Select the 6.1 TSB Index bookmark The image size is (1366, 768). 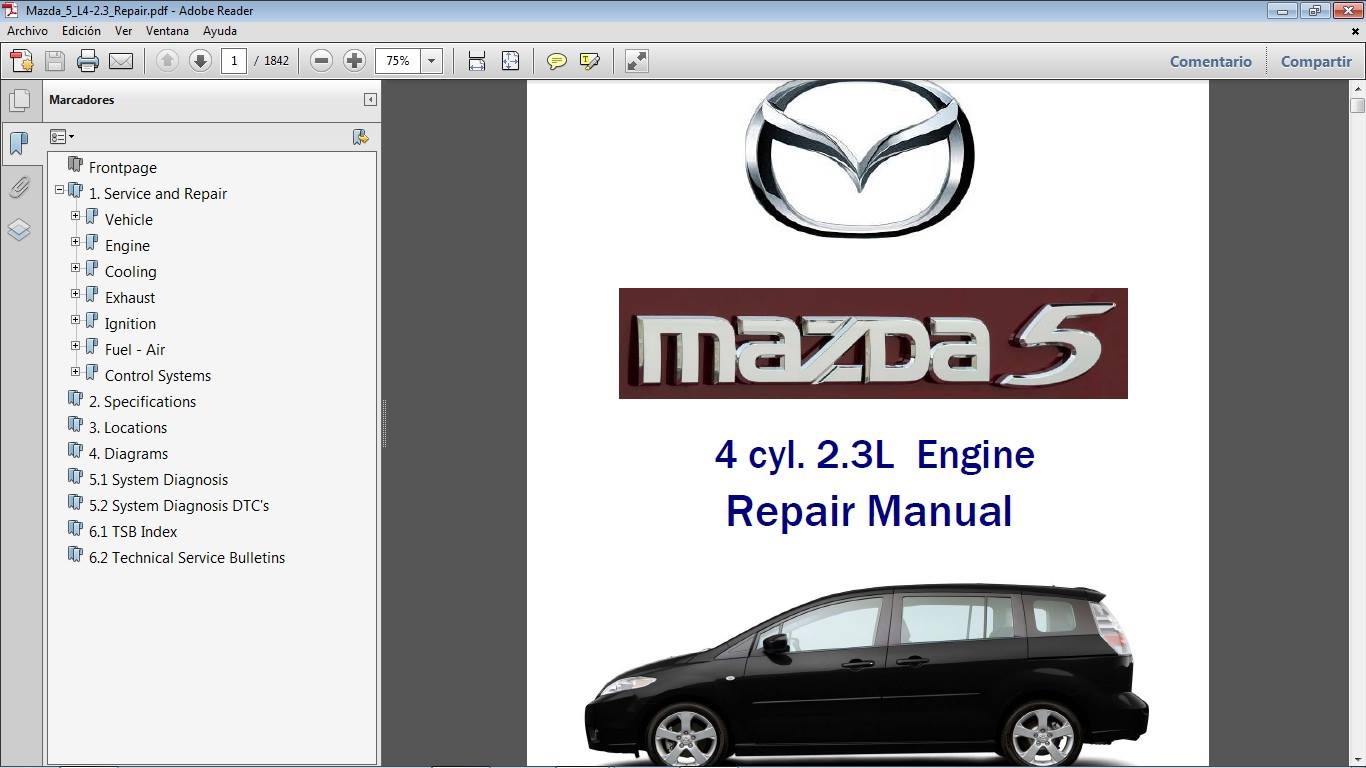pyautogui.click(x=133, y=532)
